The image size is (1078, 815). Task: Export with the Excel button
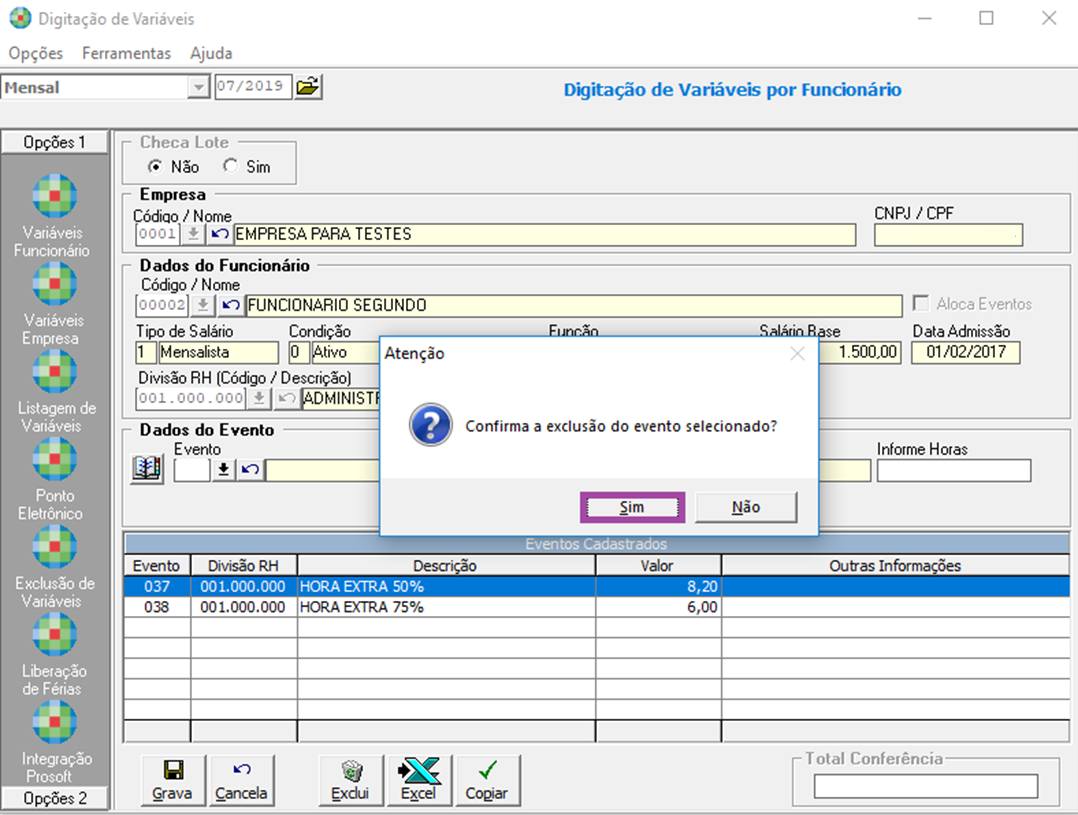click(419, 781)
